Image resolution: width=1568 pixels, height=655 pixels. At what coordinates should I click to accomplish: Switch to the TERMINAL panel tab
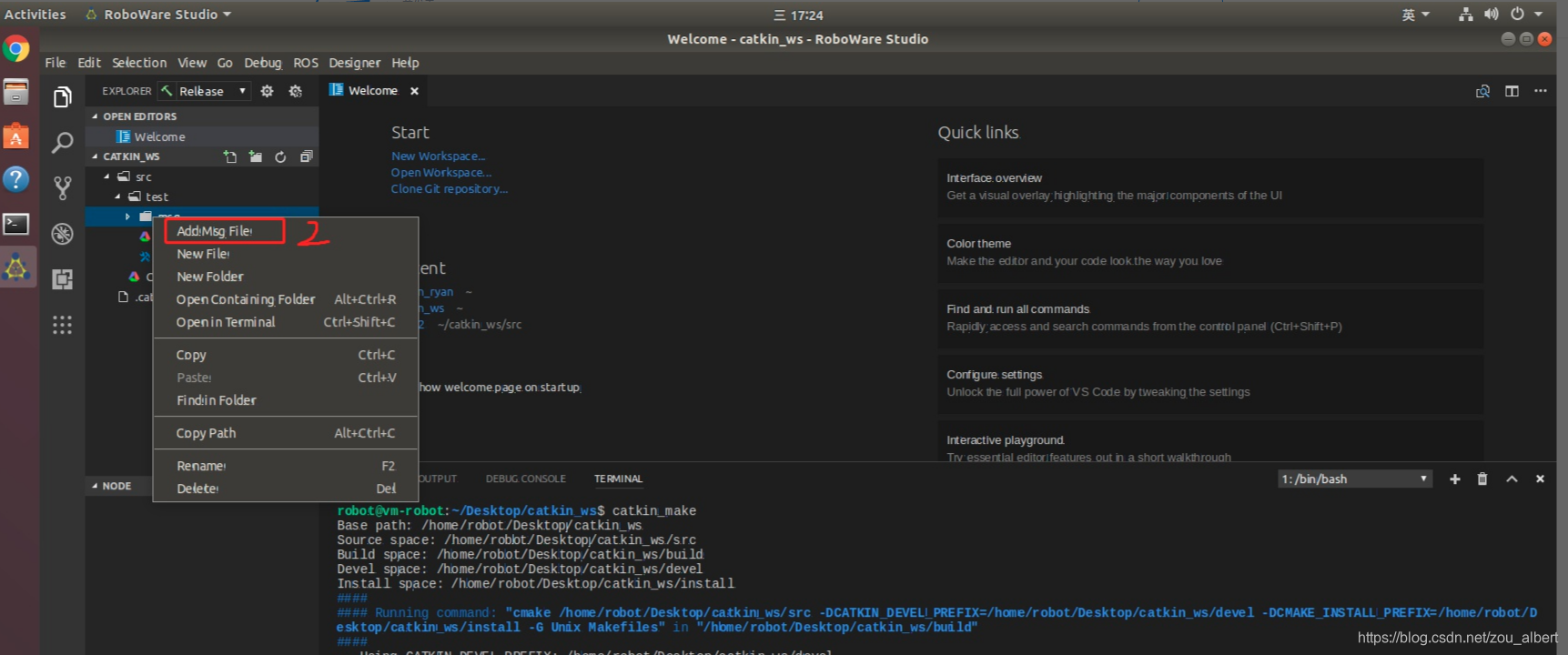(x=618, y=479)
